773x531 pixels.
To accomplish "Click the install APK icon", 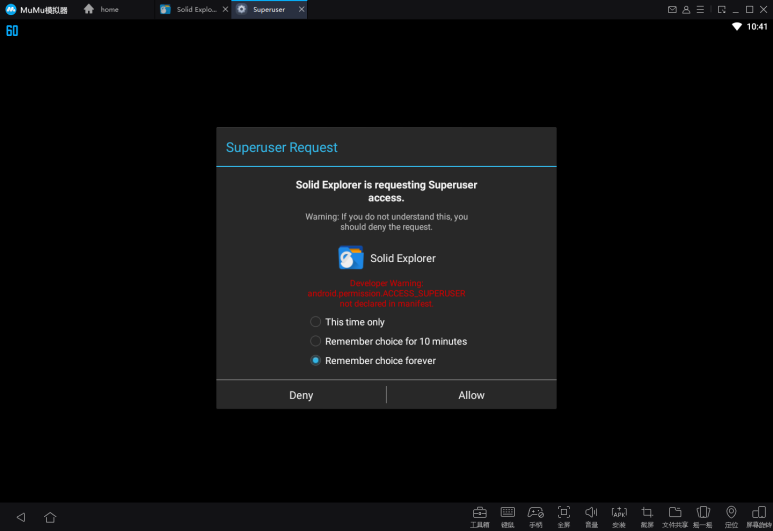I will click(x=619, y=516).
